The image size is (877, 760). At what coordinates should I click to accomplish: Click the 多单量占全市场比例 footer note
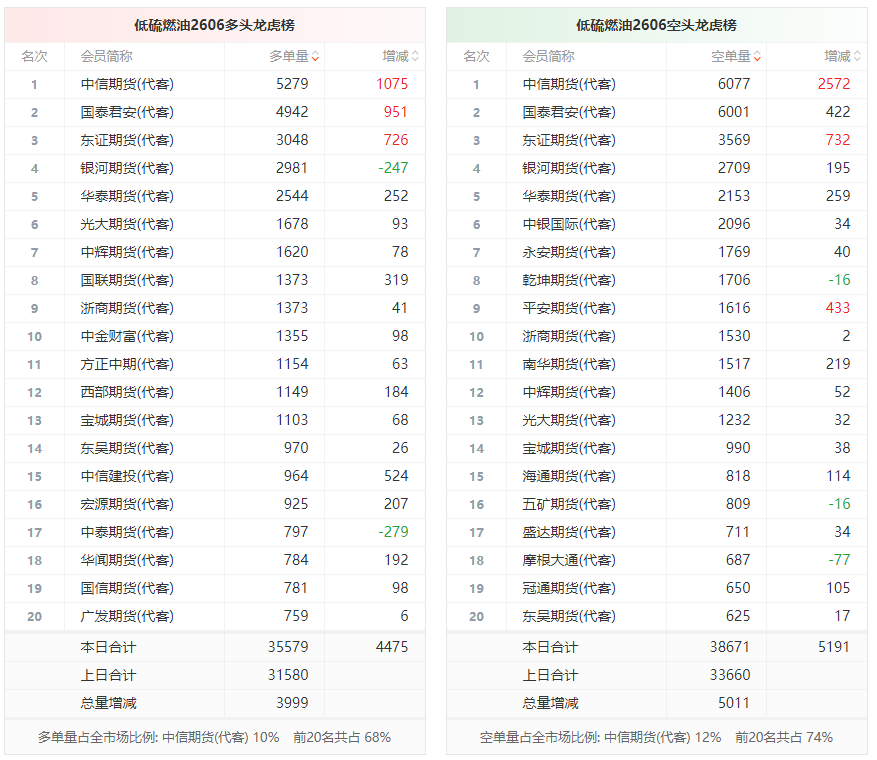pyautogui.click(x=214, y=738)
